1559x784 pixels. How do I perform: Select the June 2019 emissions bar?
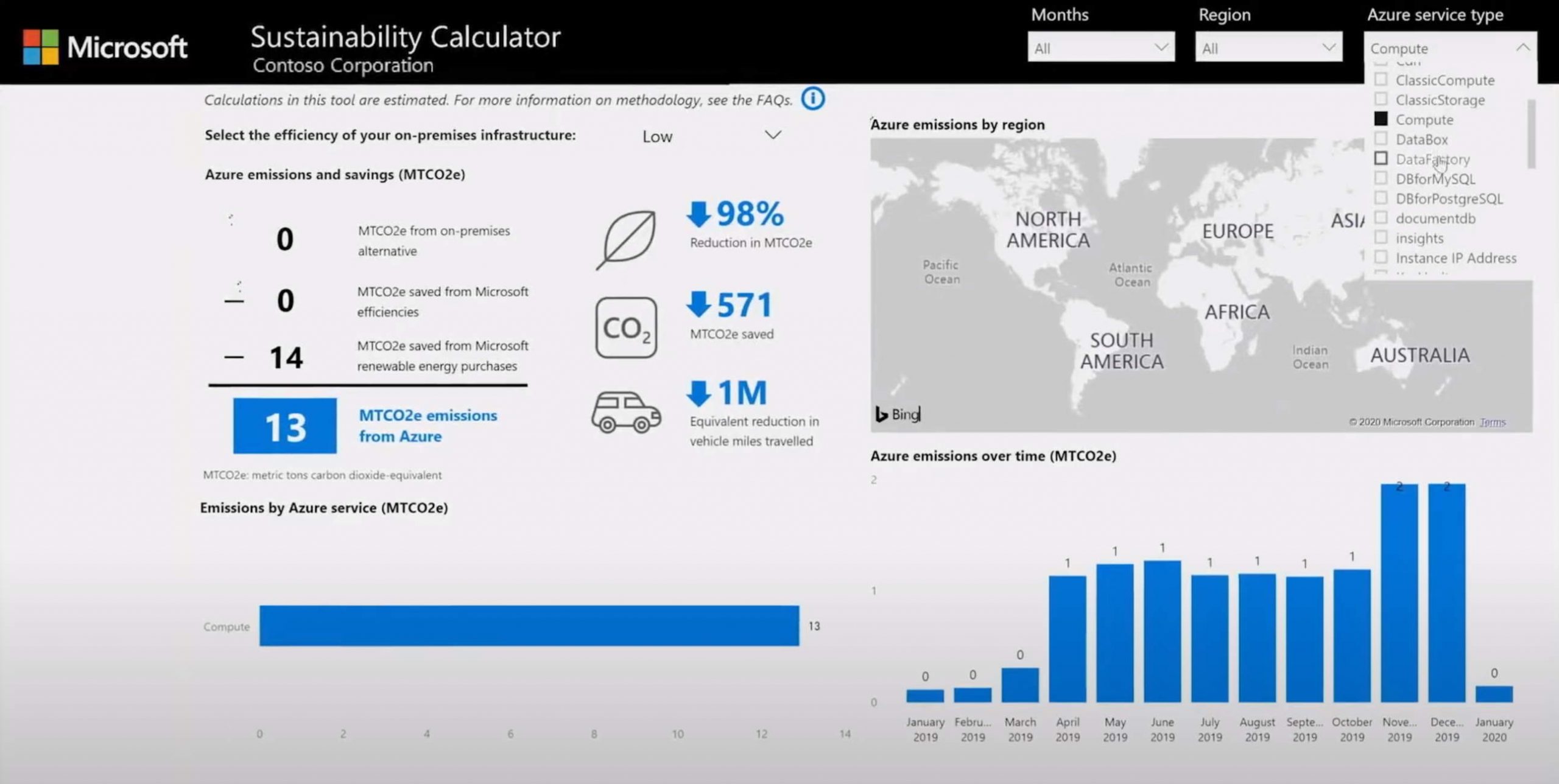(x=1163, y=632)
